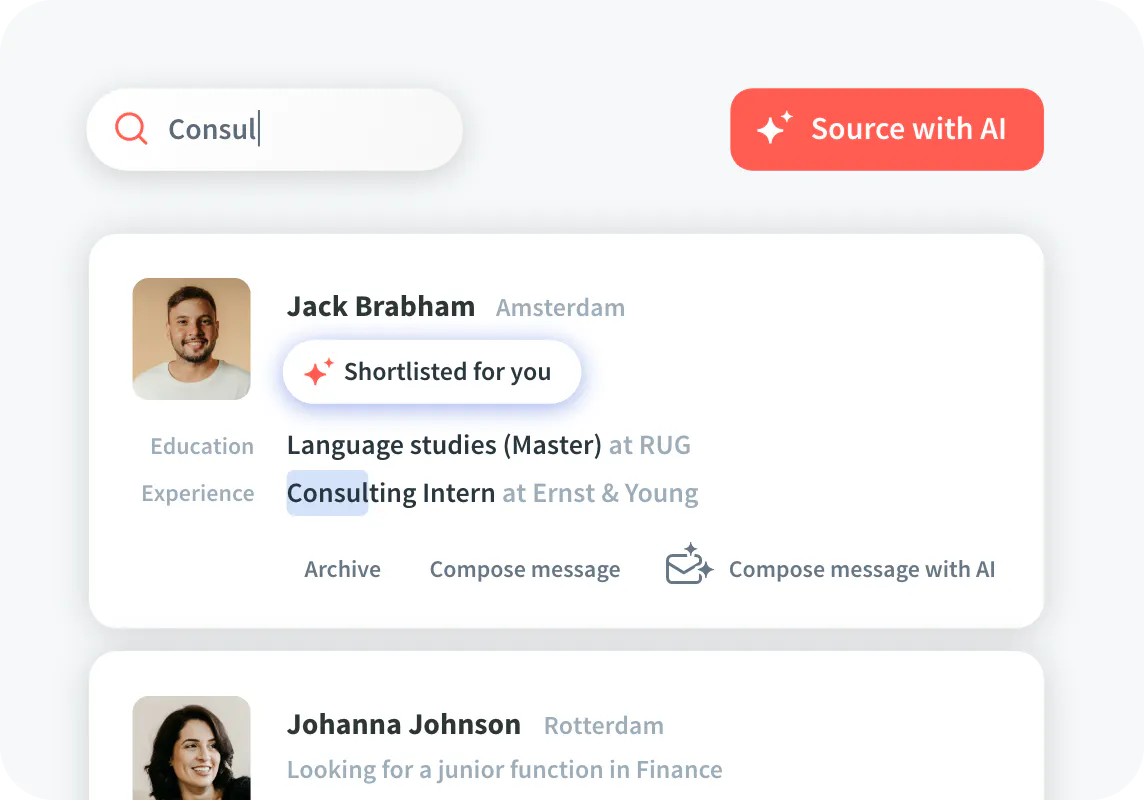The width and height of the screenshot is (1144, 800).
Task: Click the Shortlisted for you badge
Action: click(432, 372)
